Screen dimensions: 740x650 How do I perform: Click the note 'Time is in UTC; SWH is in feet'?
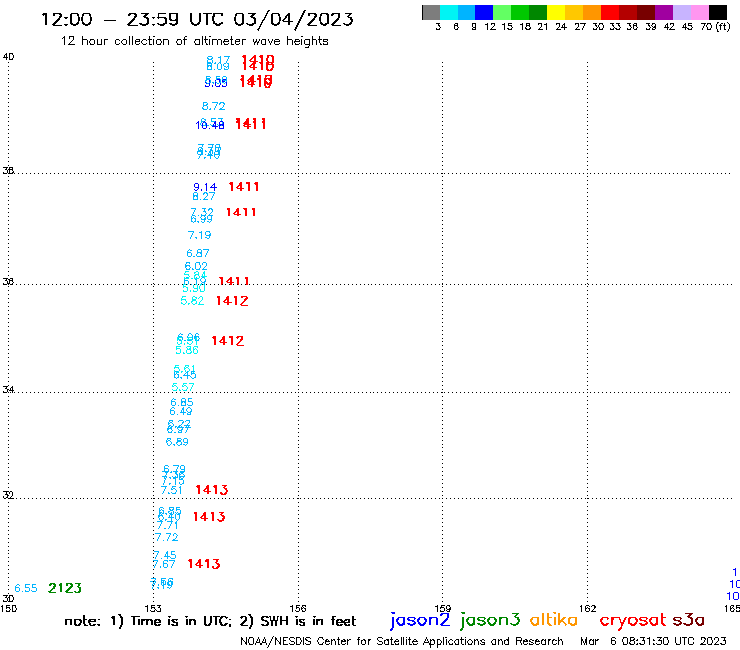pyautogui.click(x=210, y=621)
